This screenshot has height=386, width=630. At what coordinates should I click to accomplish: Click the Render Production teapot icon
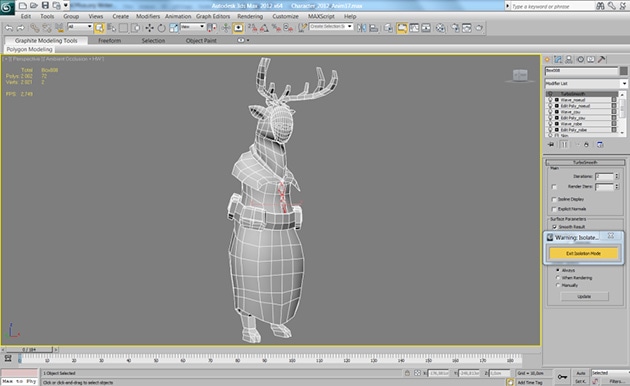(x=479, y=28)
